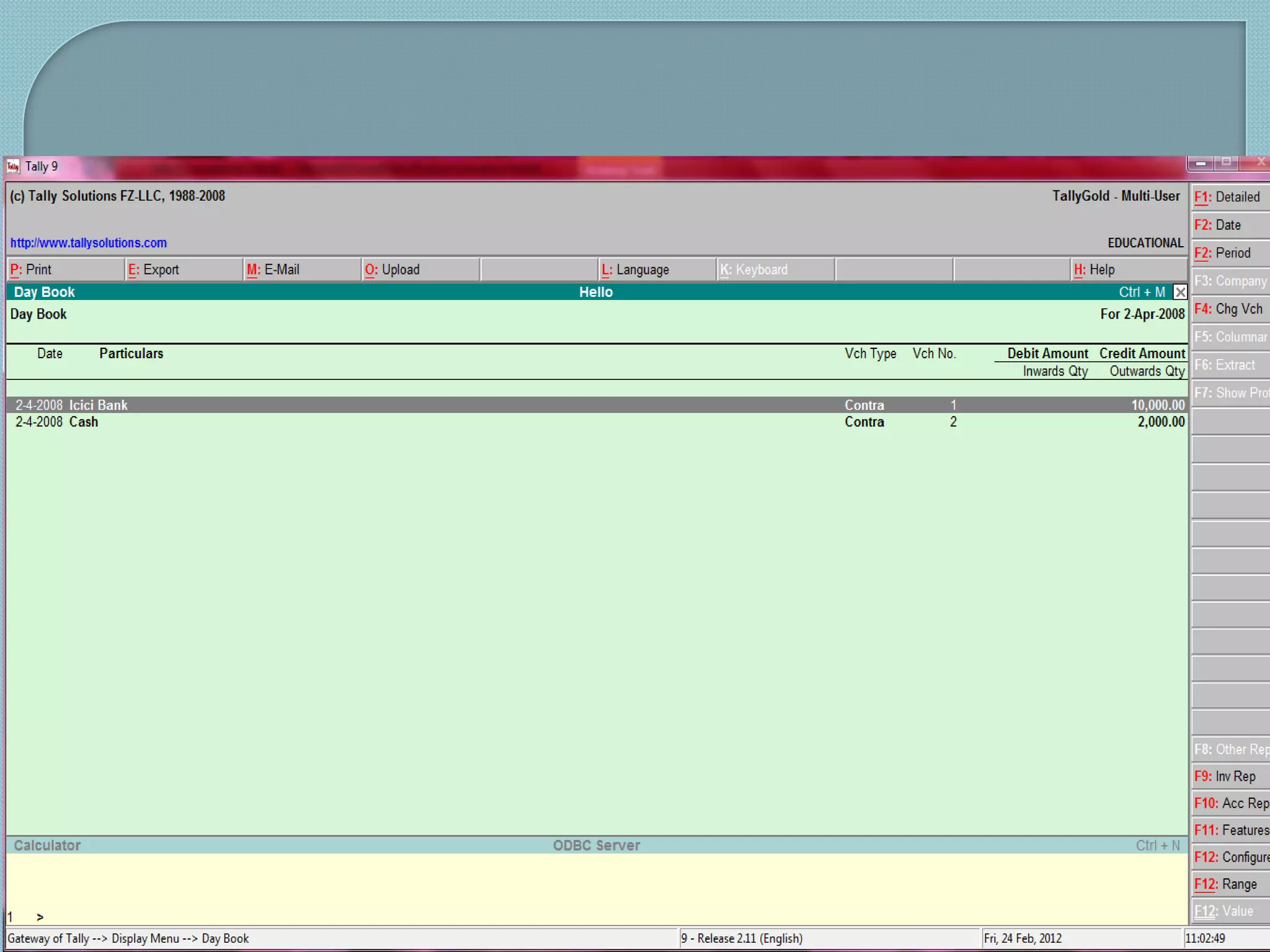The image size is (1270, 952).
Task: Click F4: Chg Vch button
Action: 1230,309
